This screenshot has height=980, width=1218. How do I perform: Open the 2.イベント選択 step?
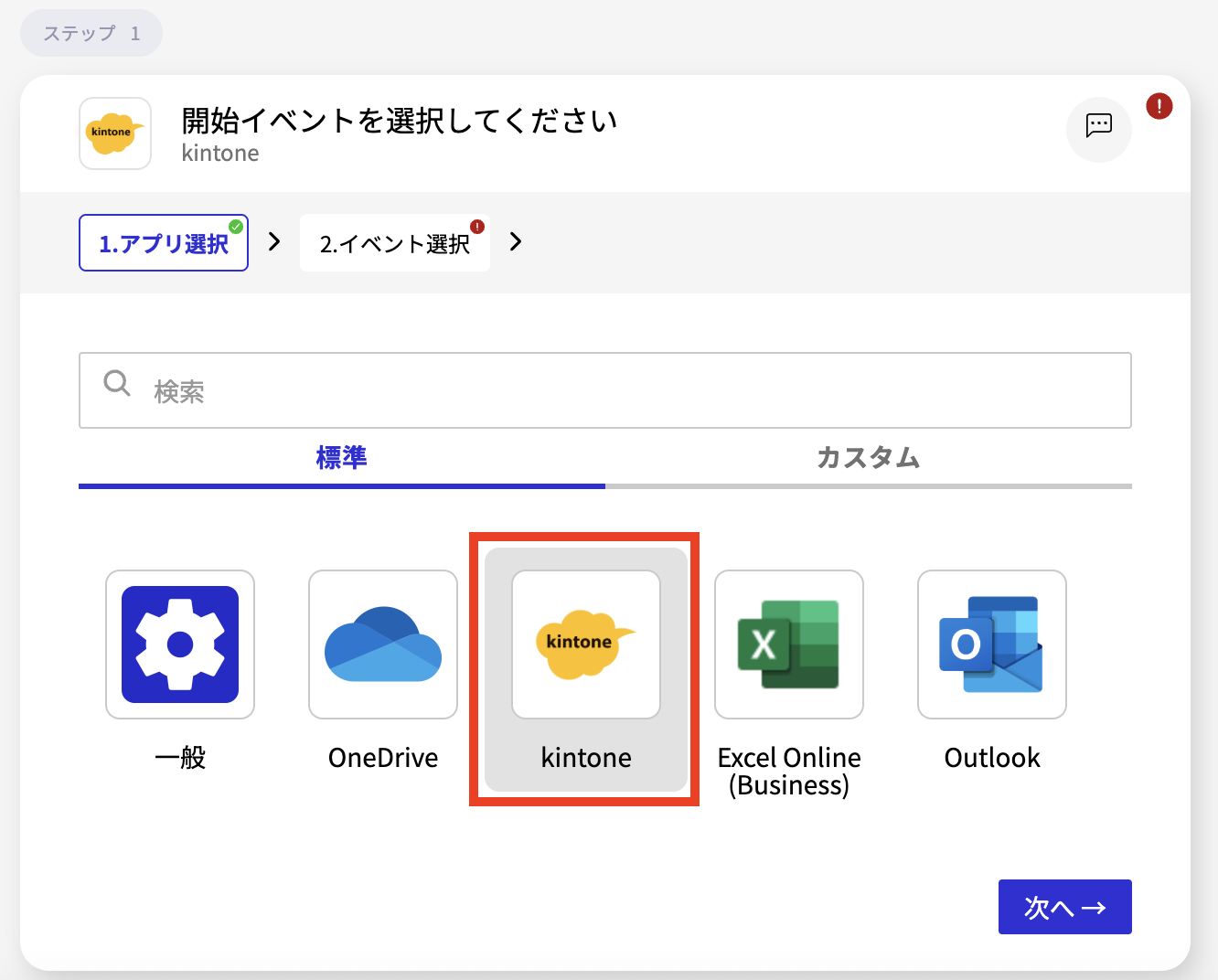click(x=394, y=242)
